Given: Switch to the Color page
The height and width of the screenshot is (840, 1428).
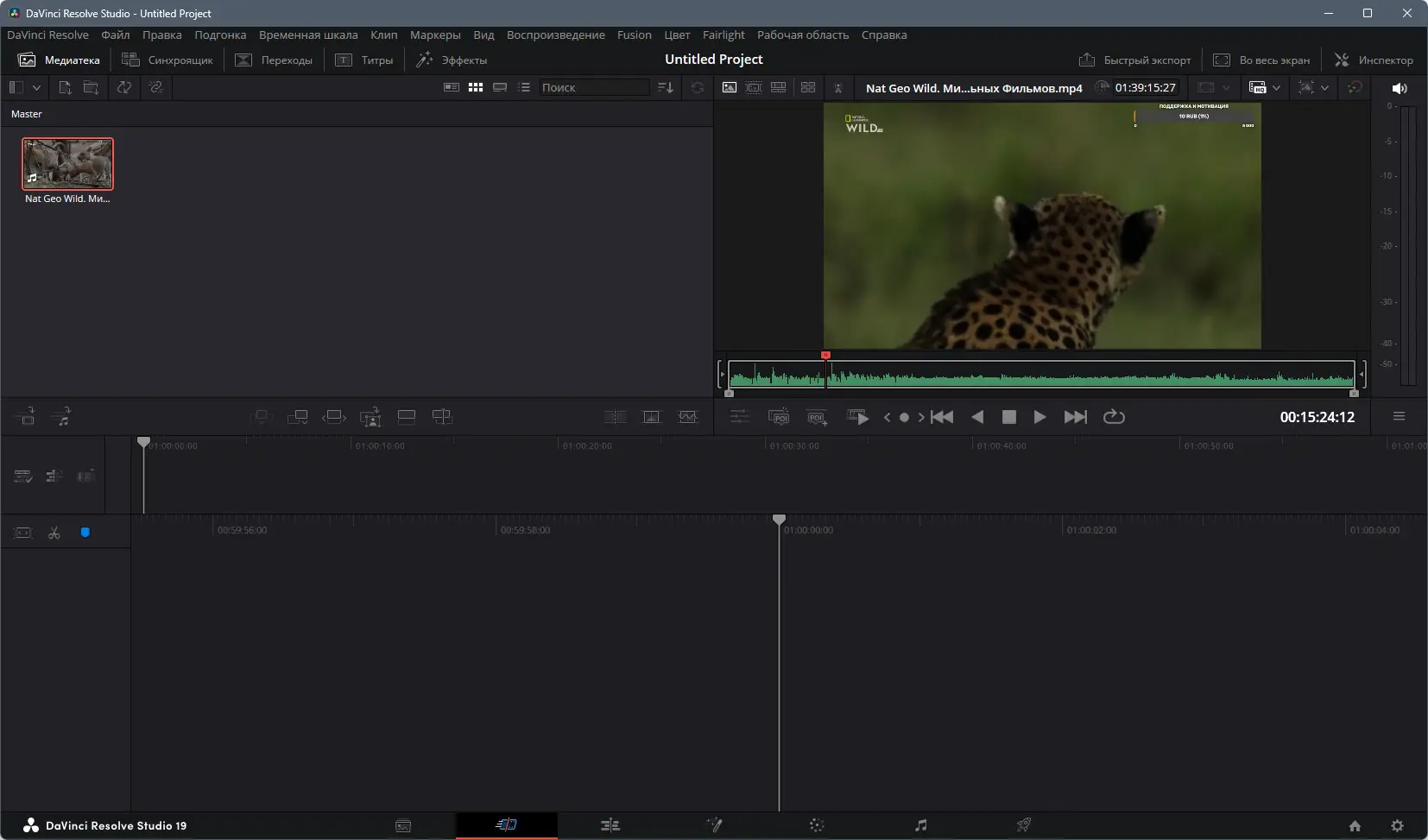Looking at the screenshot, I should click(818, 825).
